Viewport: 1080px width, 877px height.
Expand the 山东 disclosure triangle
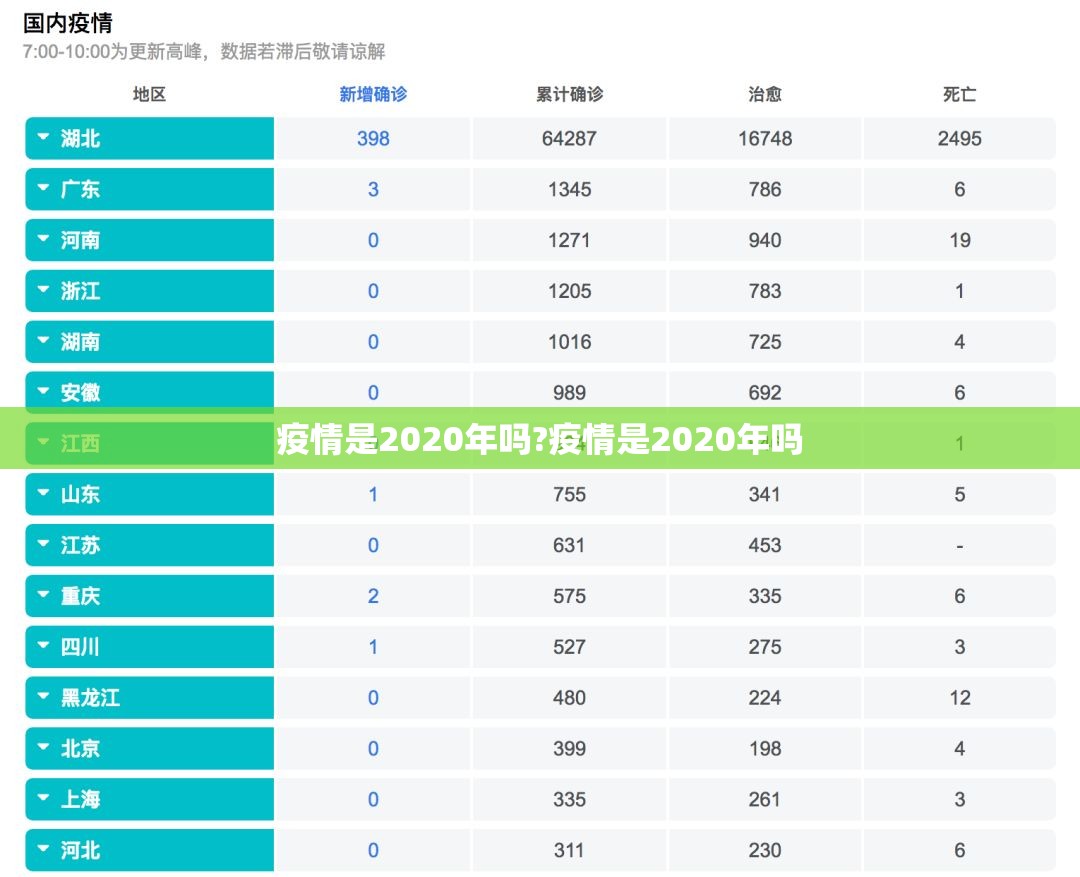coord(43,494)
